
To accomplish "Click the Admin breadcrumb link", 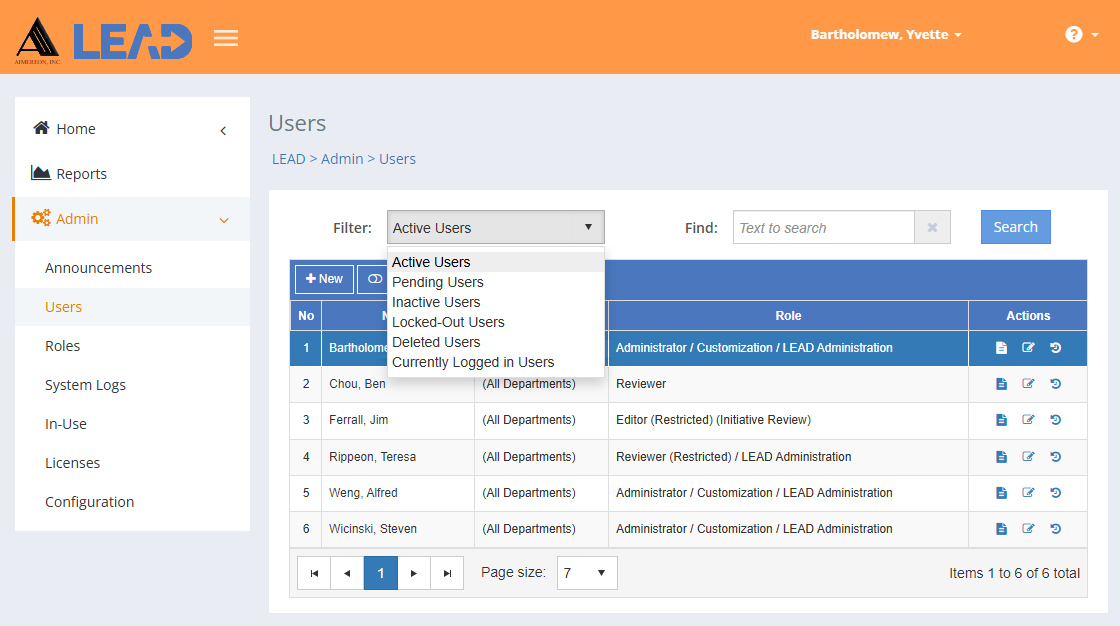I will click(342, 159).
